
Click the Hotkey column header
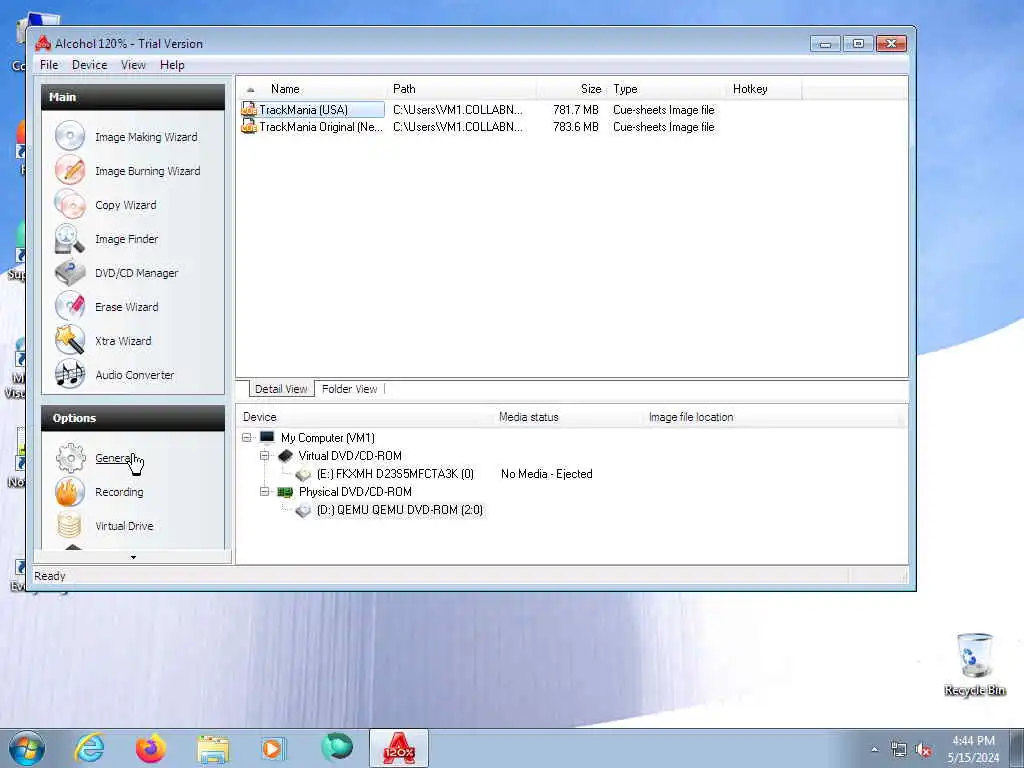[x=763, y=89]
